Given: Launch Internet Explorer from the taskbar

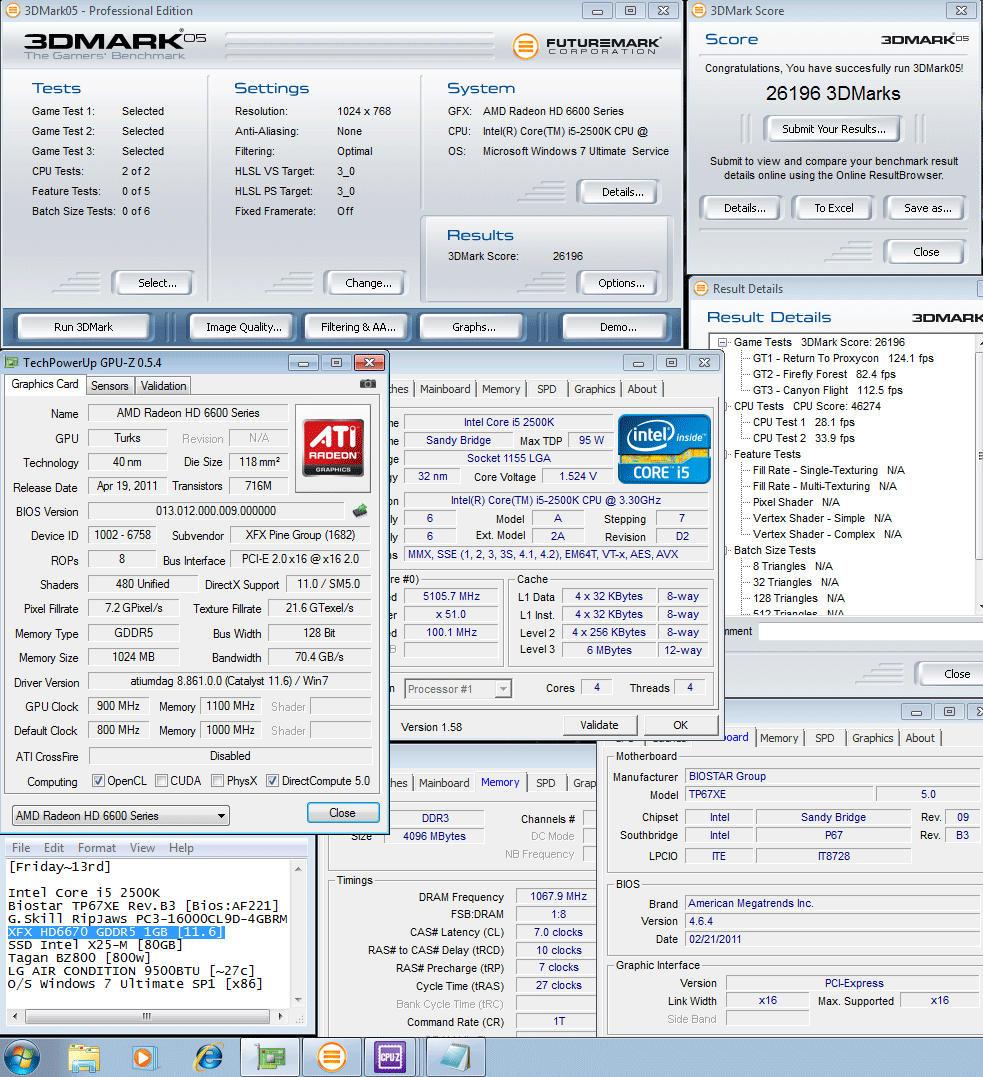Looking at the screenshot, I should pyautogui.click(x=209, y=1058).
